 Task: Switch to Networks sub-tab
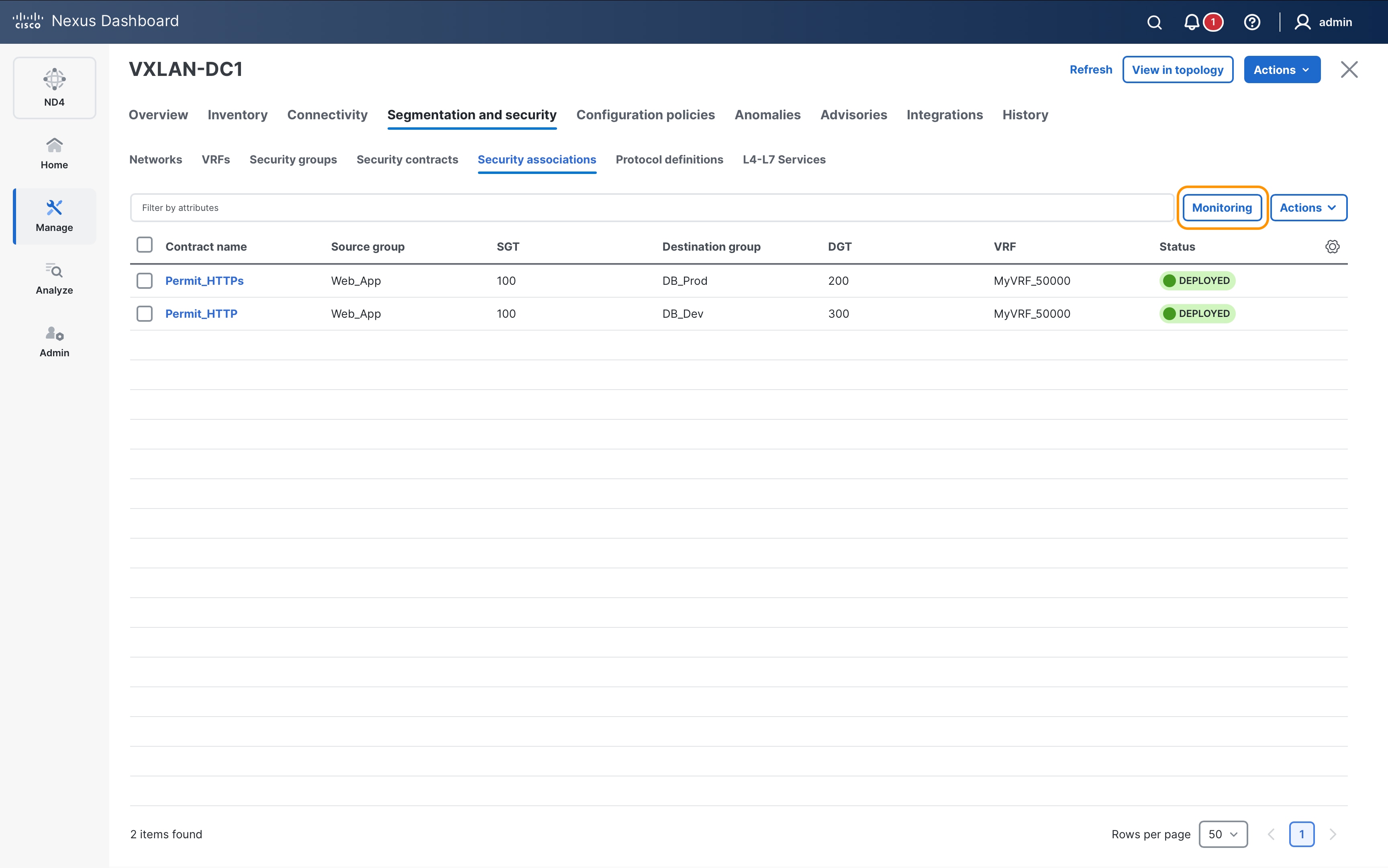pyautogui.click(x=155, y=159)
